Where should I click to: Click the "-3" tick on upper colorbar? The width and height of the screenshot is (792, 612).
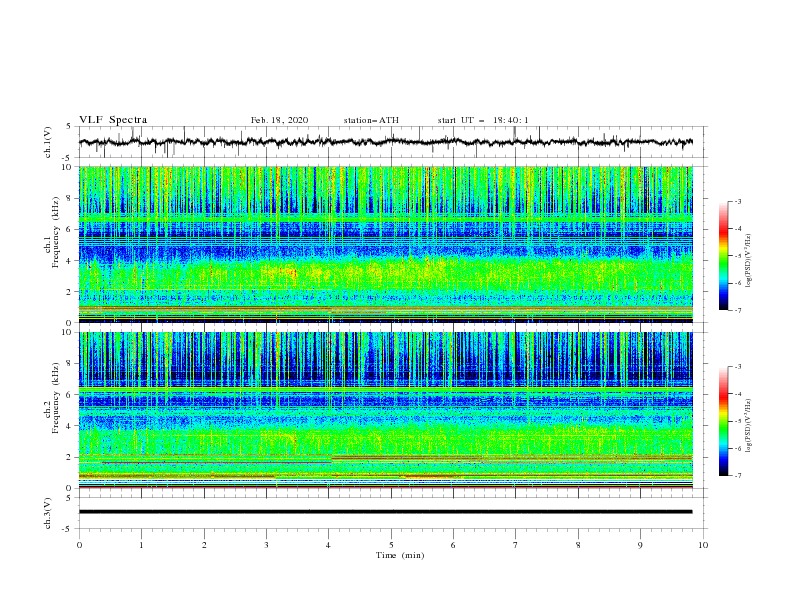tap(738, 201)
